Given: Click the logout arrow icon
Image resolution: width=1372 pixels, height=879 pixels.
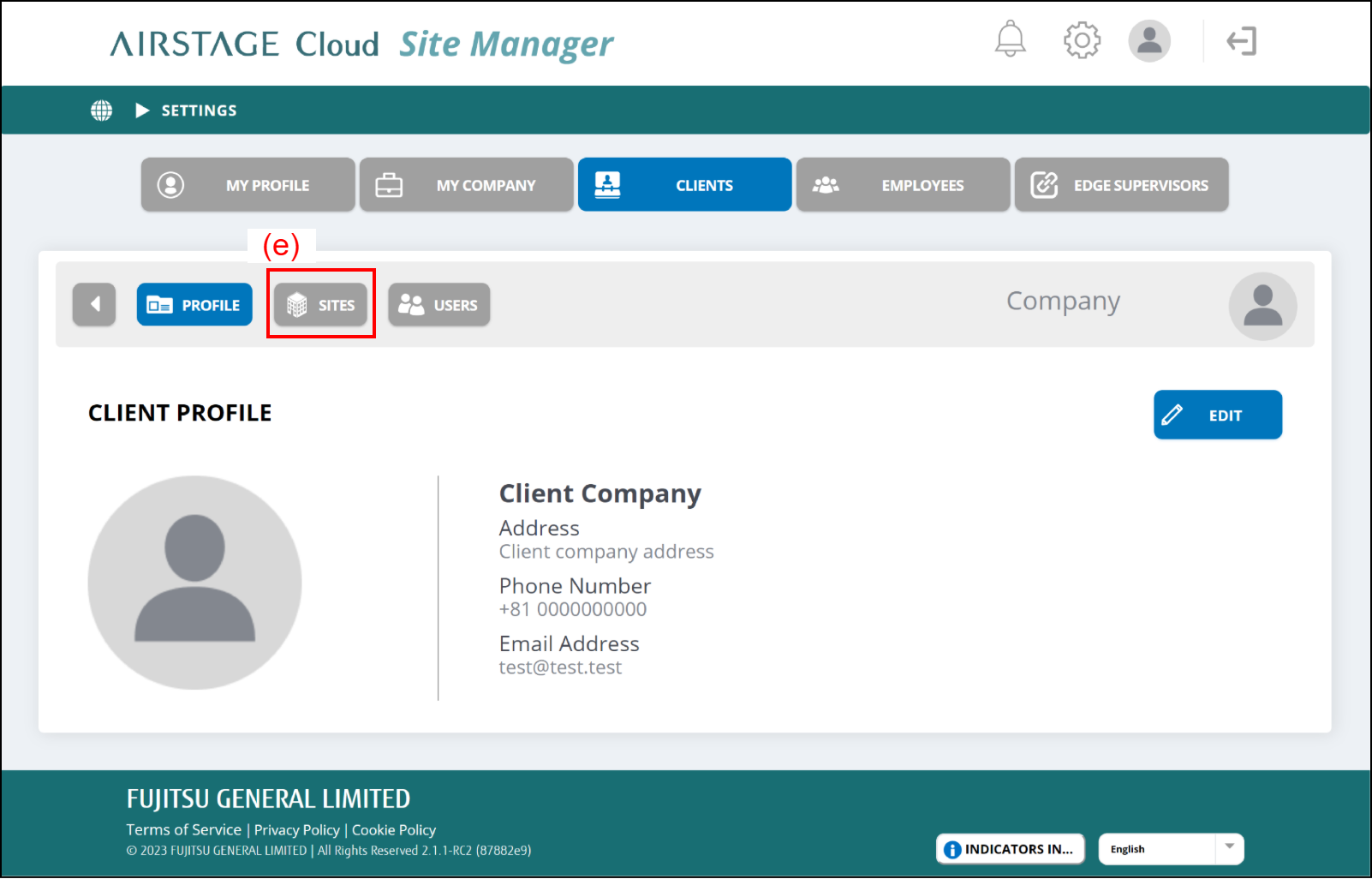Looking at the screenshot, I should click(x=1241, y=41).
